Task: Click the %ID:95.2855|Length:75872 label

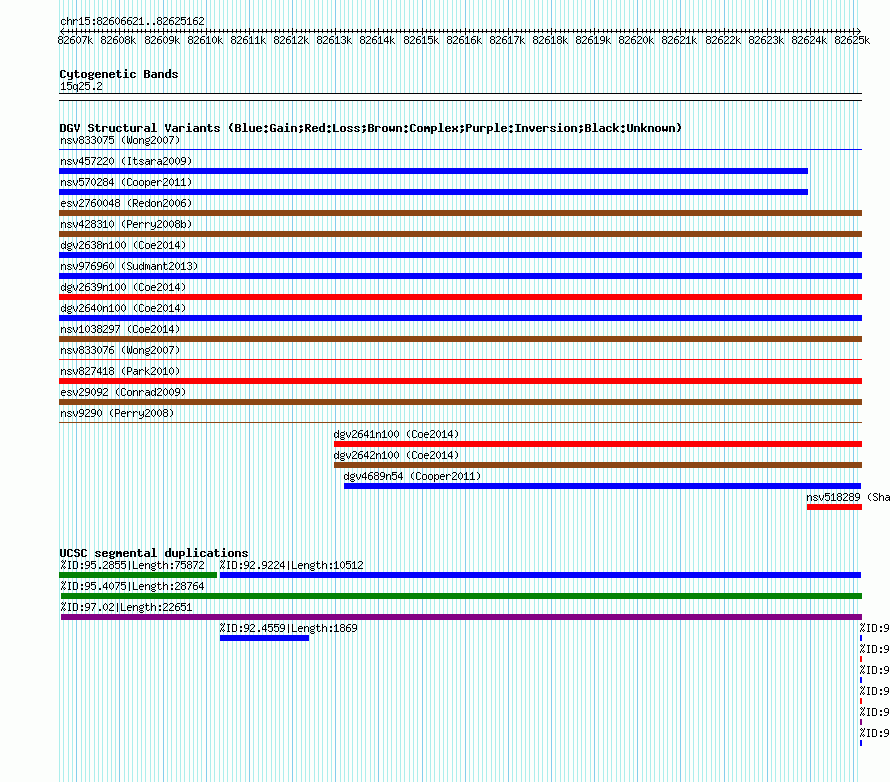Action: [x=132, y=565]
